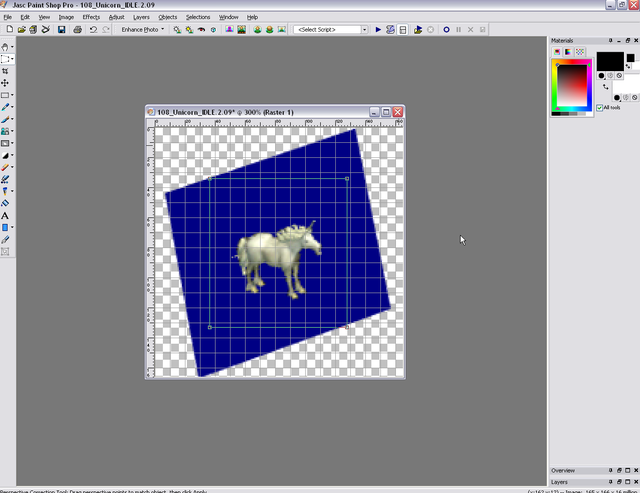Toggle background transparent material button
Viewport: 640px width, 493px height.
[x=634, y=98]
